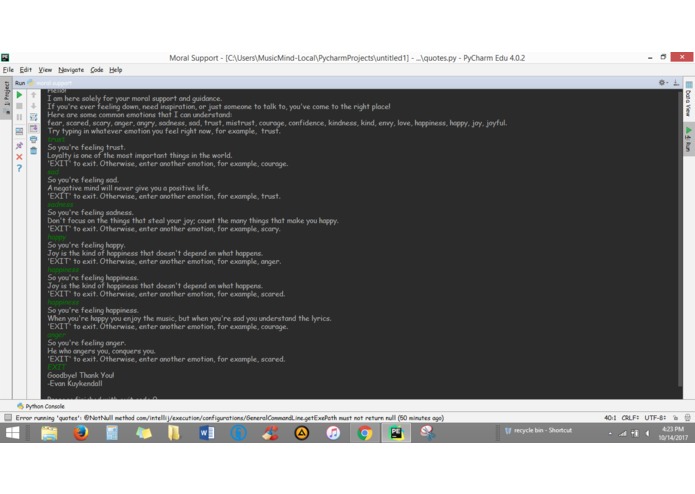Pin the Run tab with the pin icon
Screen dimensions: 695x494
19,145
